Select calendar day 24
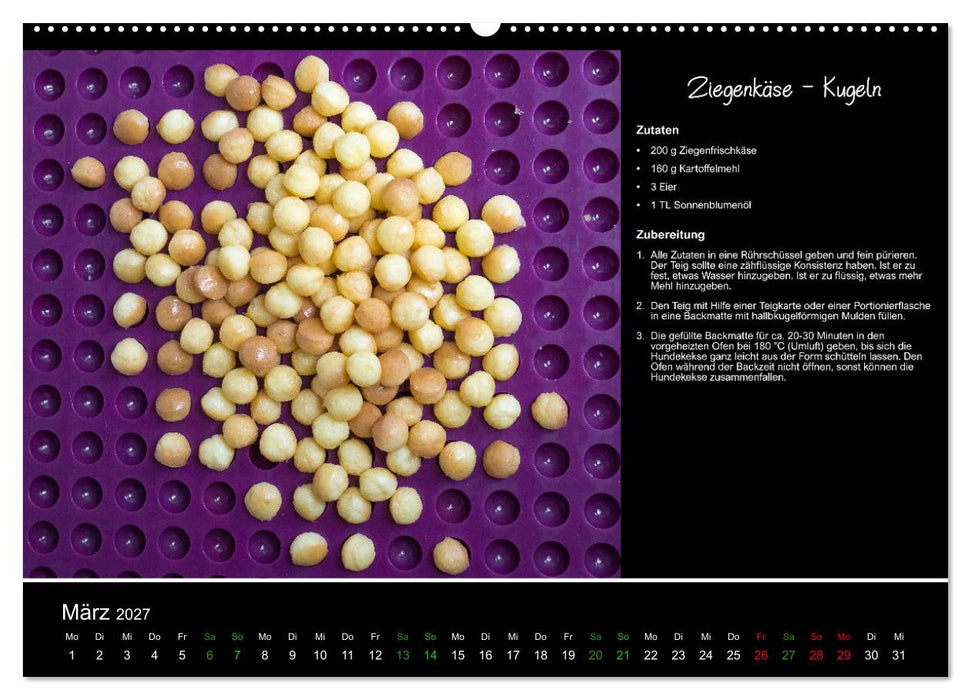This screenshot has width=971, height=700. [706, 655]
